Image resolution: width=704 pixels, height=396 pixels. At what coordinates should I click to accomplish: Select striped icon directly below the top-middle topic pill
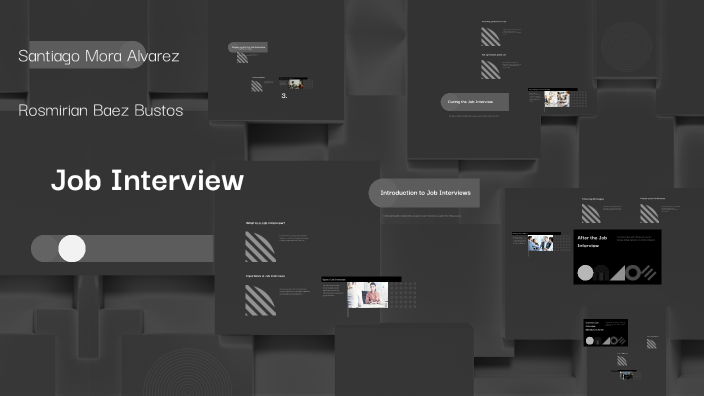click(x=242, y=58)
